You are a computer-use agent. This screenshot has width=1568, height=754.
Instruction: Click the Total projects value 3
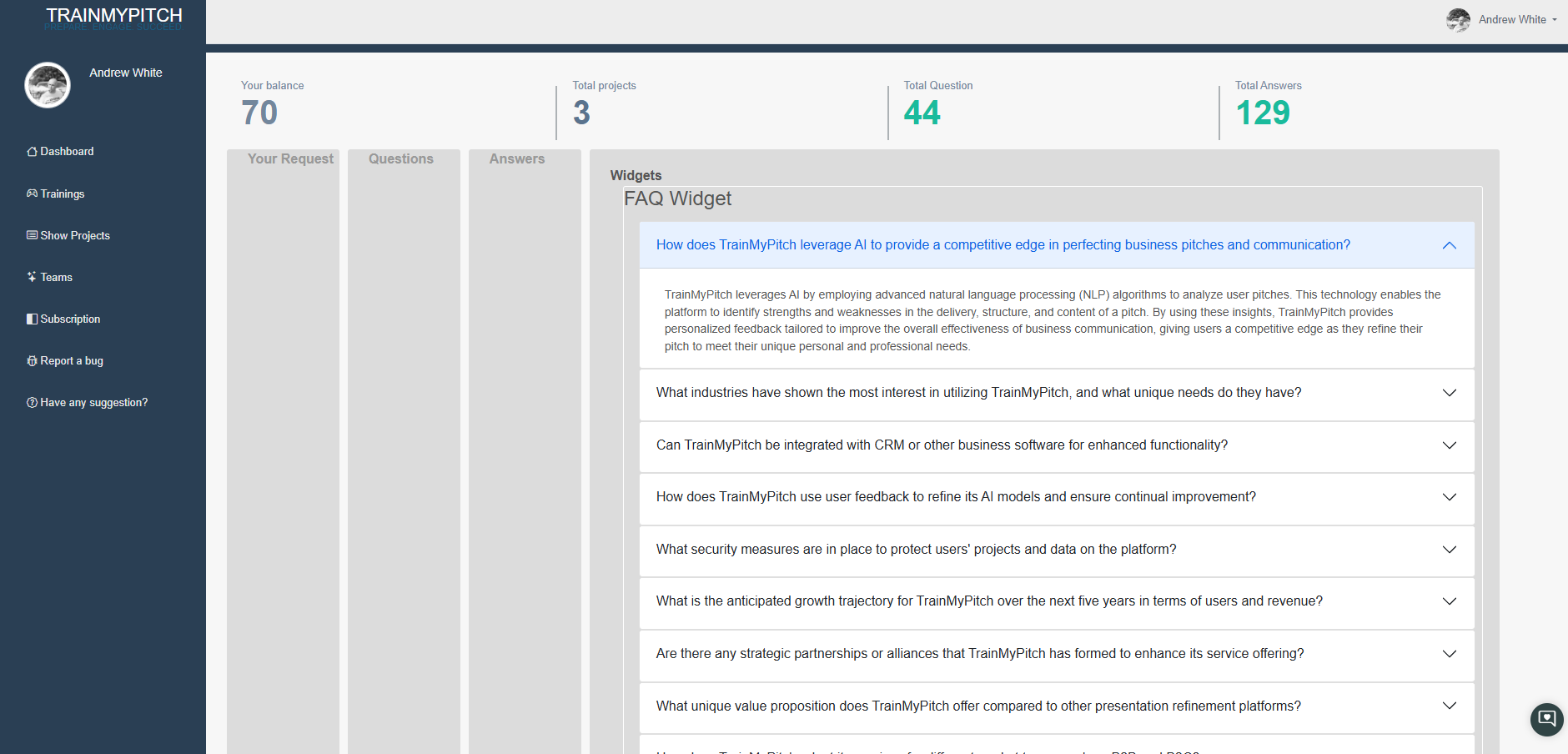[581, 113]
